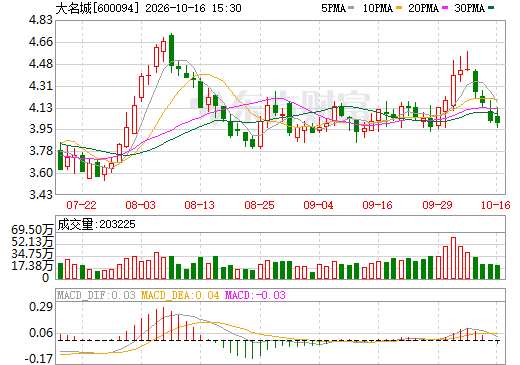Click the 3.95 price axis label
Image resolution: width=520 pixels, height=365 pixels.
tap(41, 129)
